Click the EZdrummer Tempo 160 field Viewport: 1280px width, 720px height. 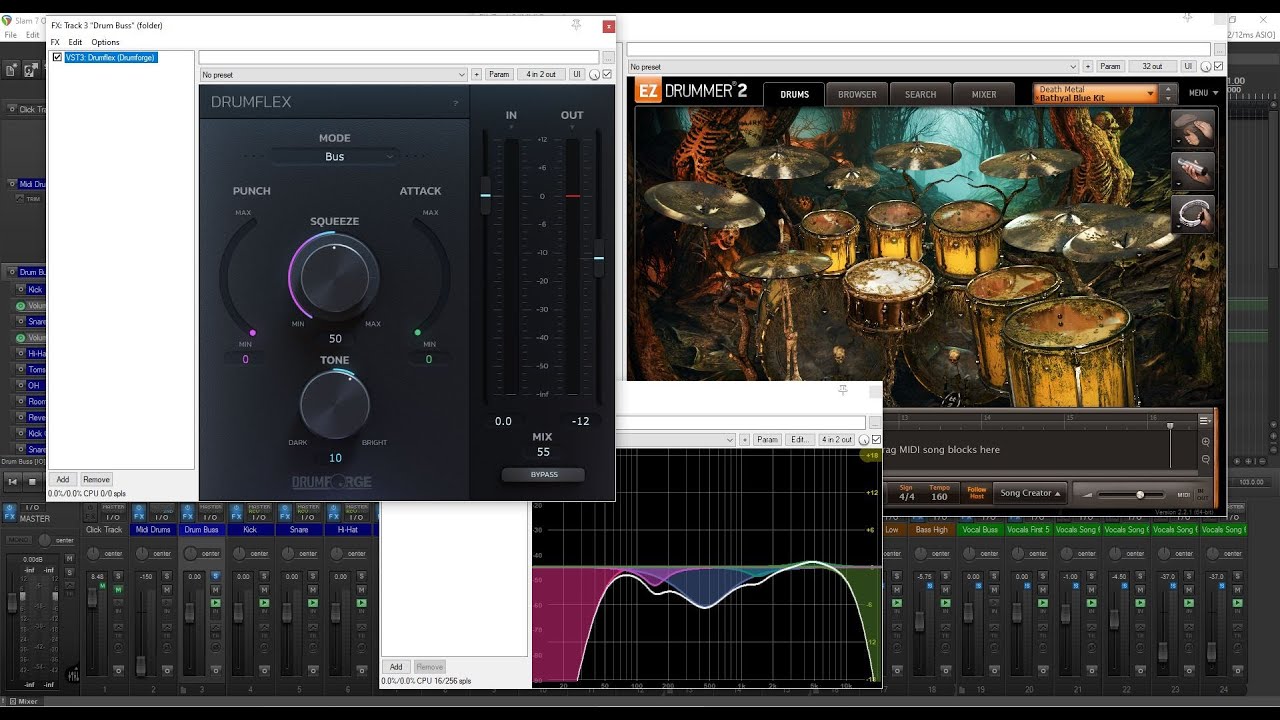[x=939, y=493]
